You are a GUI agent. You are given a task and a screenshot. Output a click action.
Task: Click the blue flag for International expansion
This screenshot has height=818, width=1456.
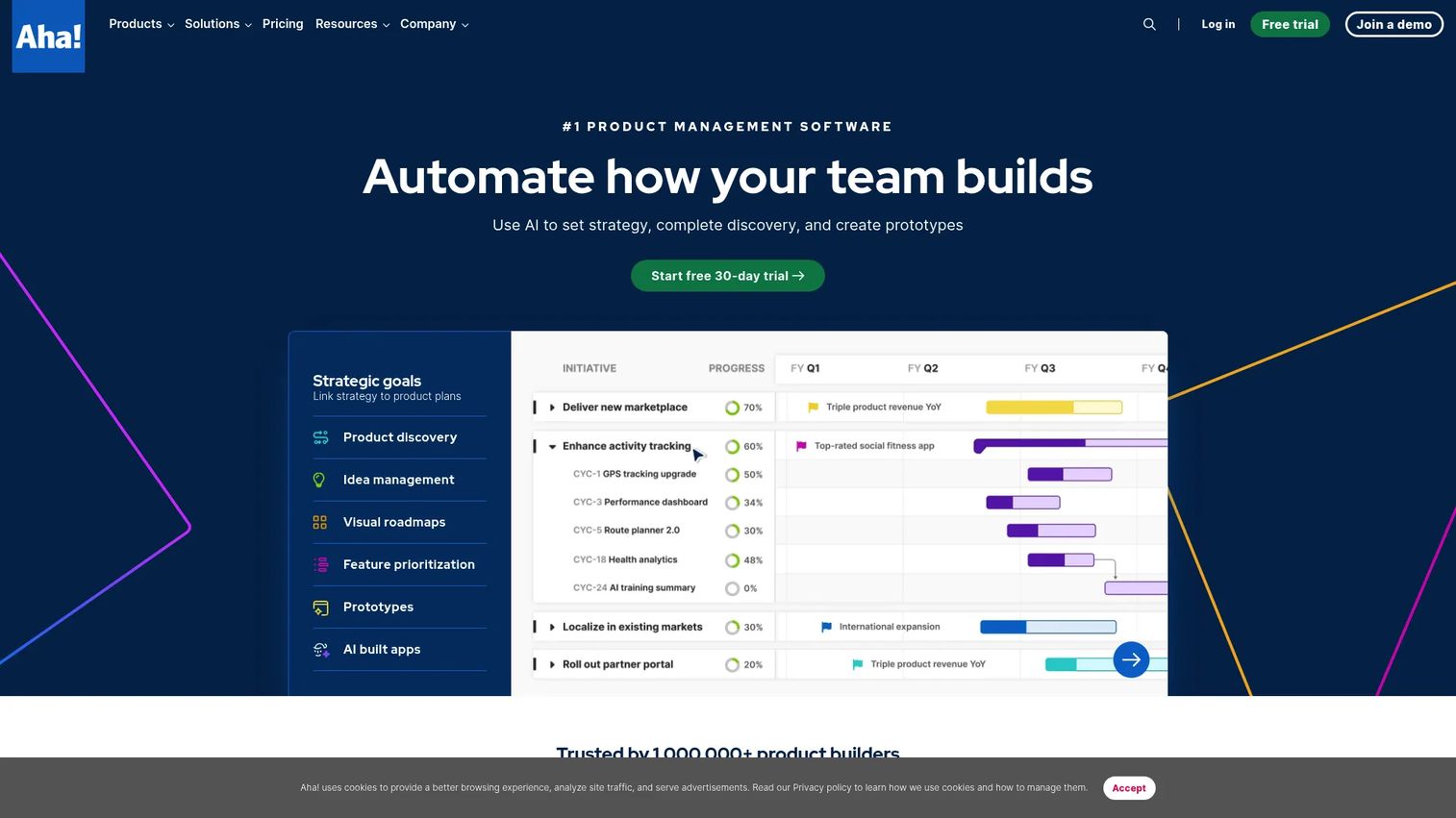pos(826,627)
